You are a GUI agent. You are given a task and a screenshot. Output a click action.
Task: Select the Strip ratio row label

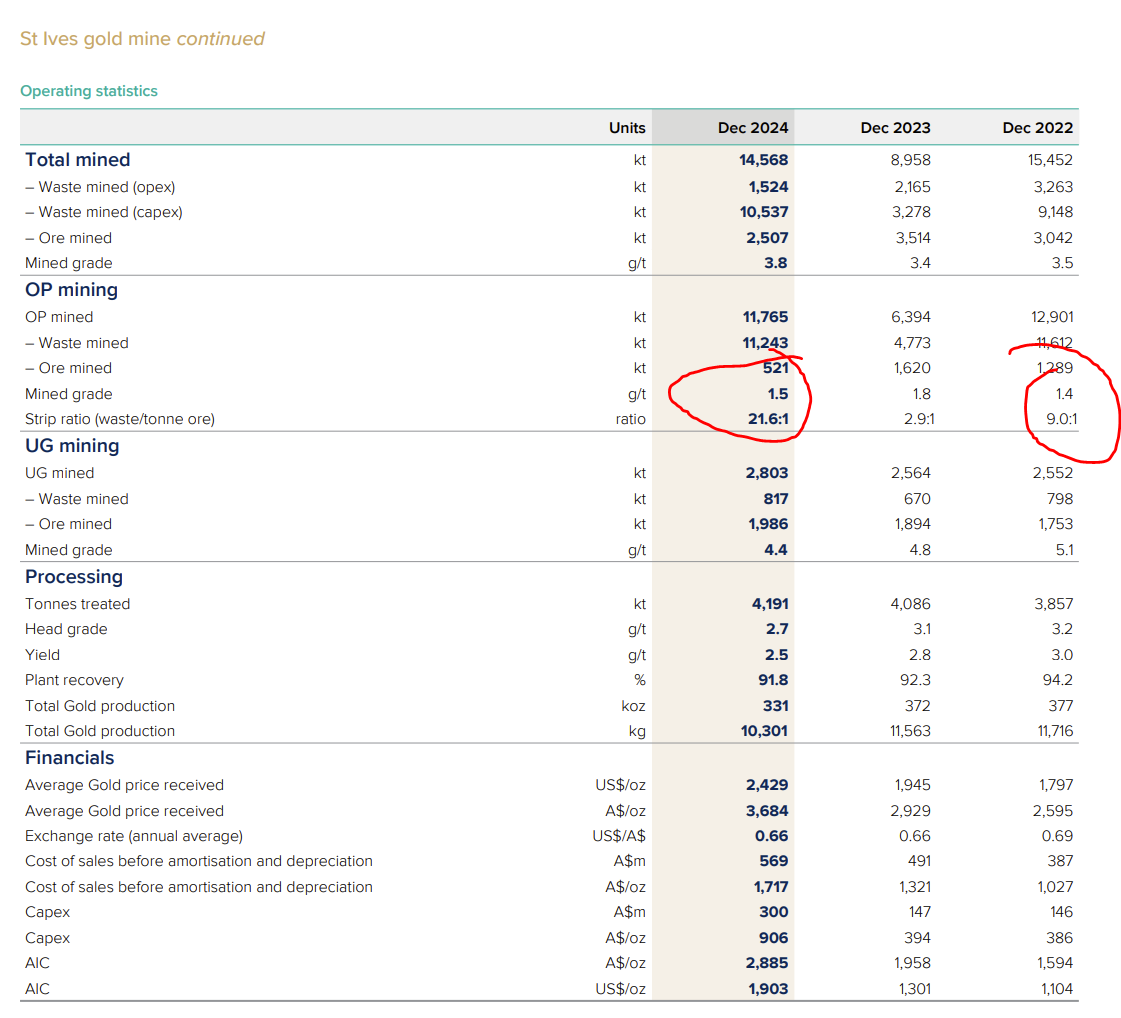120,420
